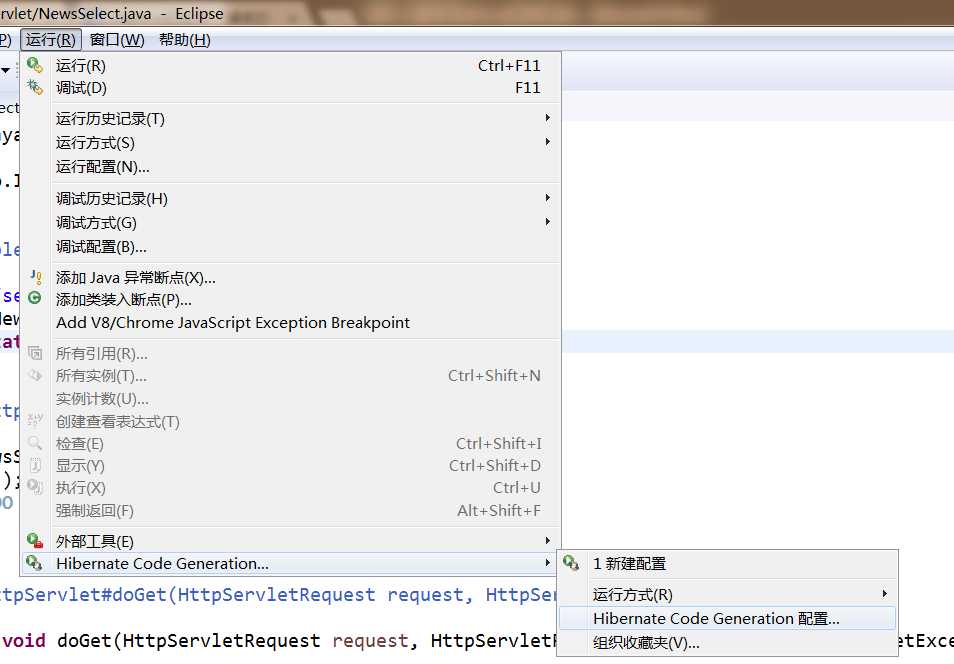
Task: Expand 调试方式(G) submenu arrow
Action: (x=548, y=222)
